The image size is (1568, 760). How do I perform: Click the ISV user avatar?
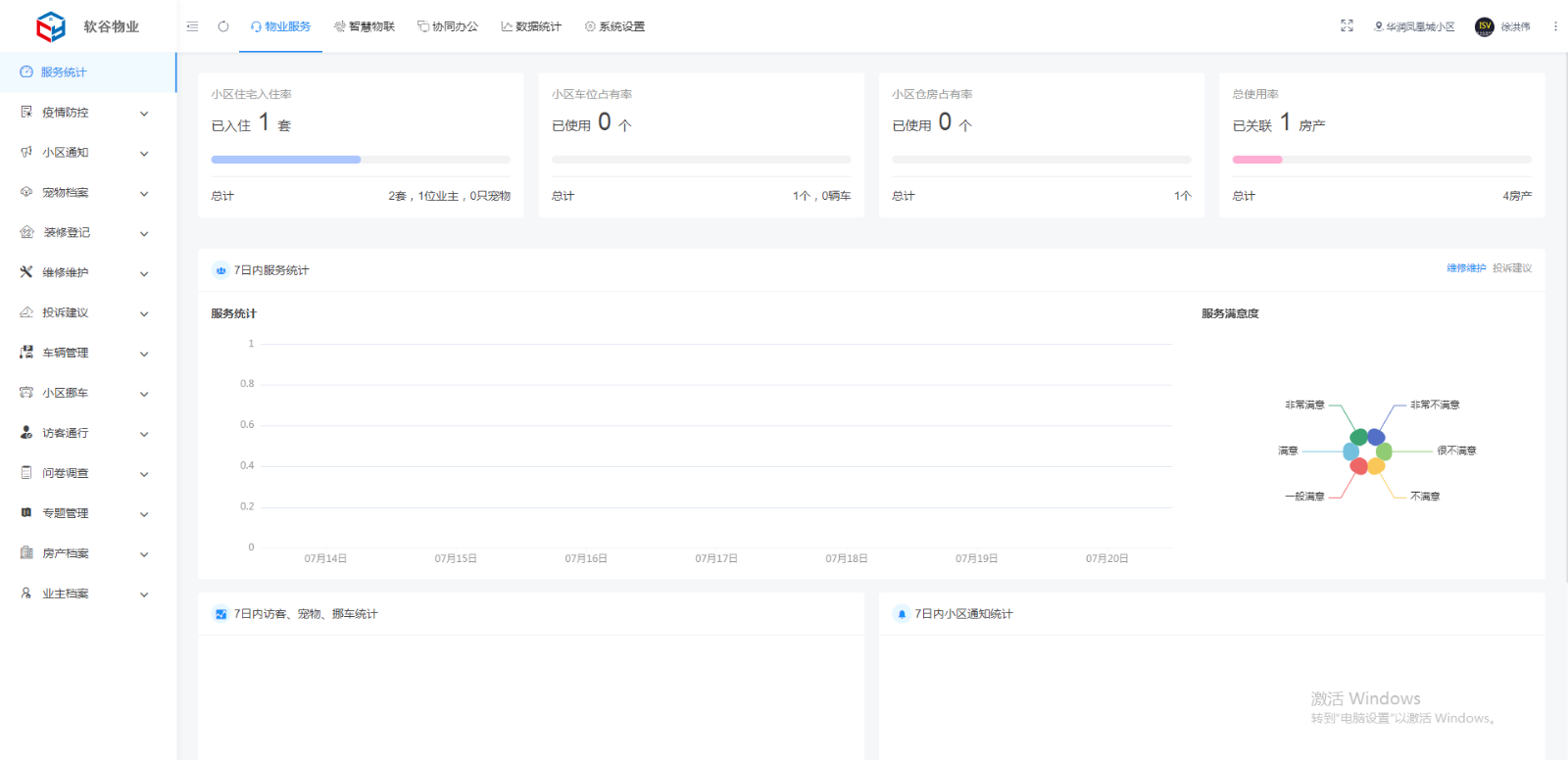(1484, 26)
